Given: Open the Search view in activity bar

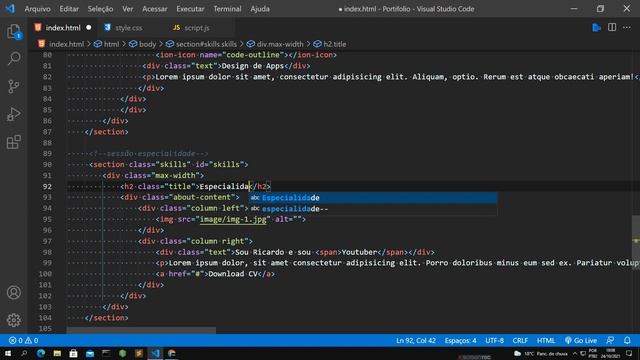Looking at the screenshot, I should pyautogui.click(x=13, y=59).
